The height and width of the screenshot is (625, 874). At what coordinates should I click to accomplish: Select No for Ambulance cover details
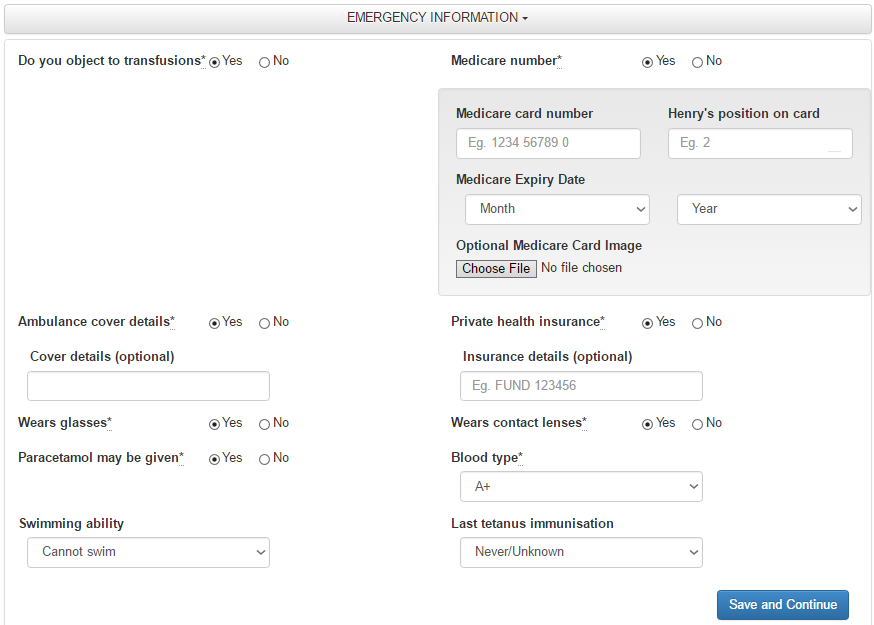pos(265,323)
